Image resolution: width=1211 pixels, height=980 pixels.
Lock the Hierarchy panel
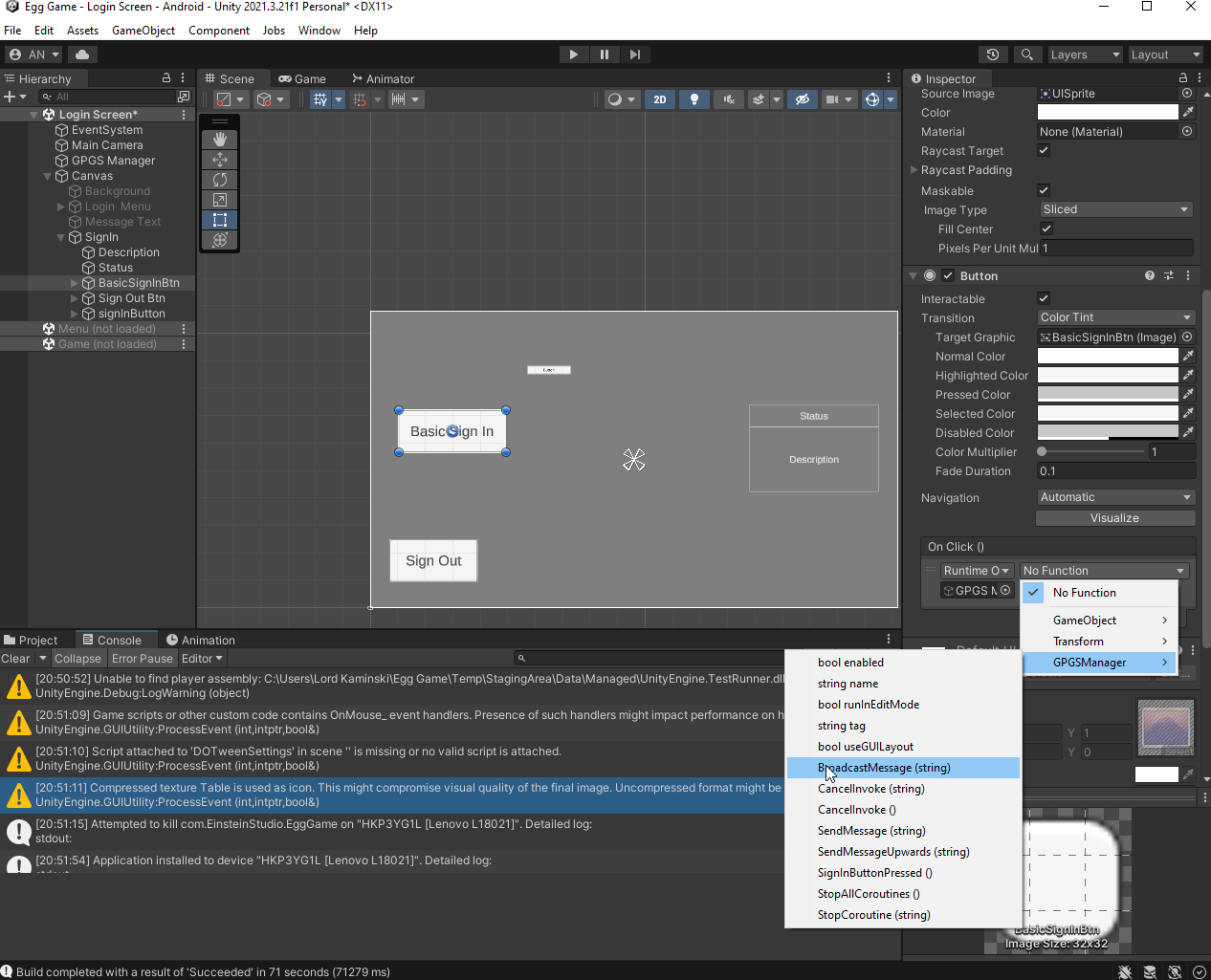pyautogui.click(x=166, y=78)
